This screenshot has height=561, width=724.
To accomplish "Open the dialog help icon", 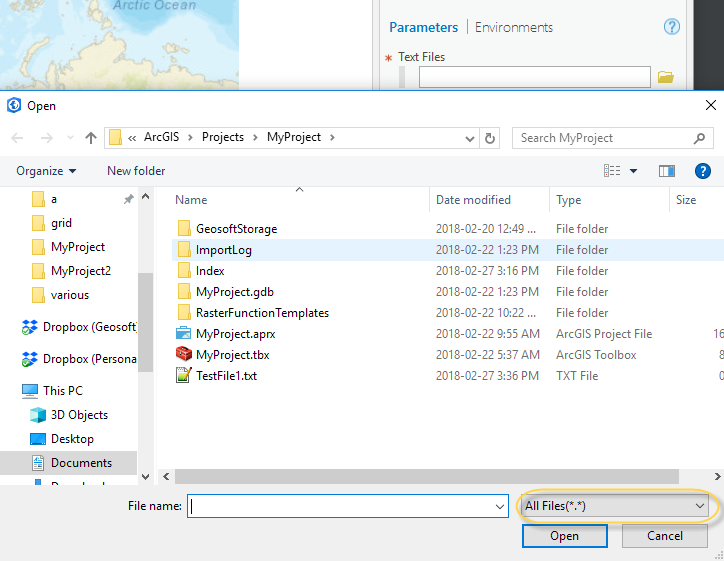I will pyautogui.click(x=702, y=171).
